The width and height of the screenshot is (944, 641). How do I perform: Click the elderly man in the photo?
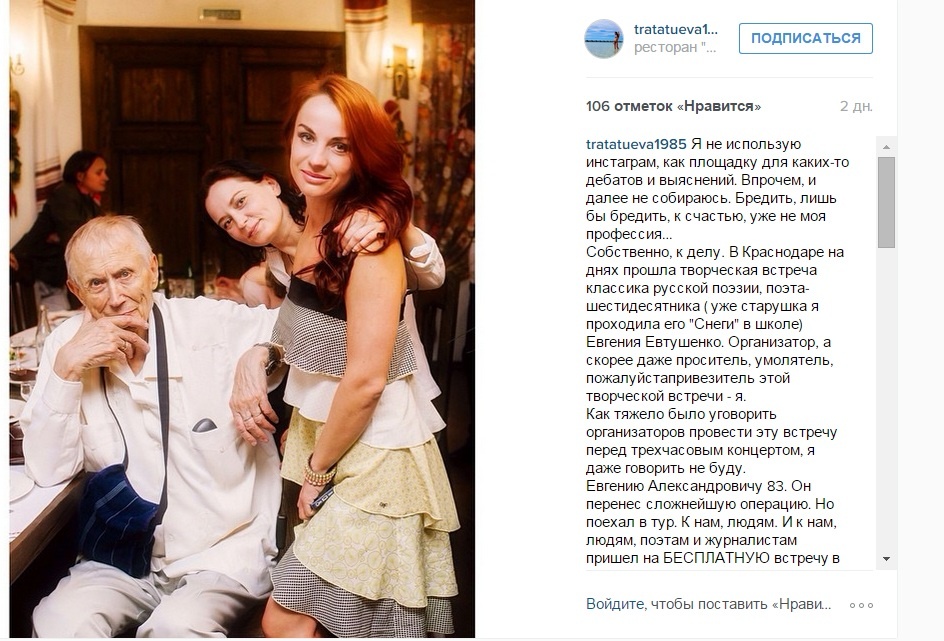138,421
